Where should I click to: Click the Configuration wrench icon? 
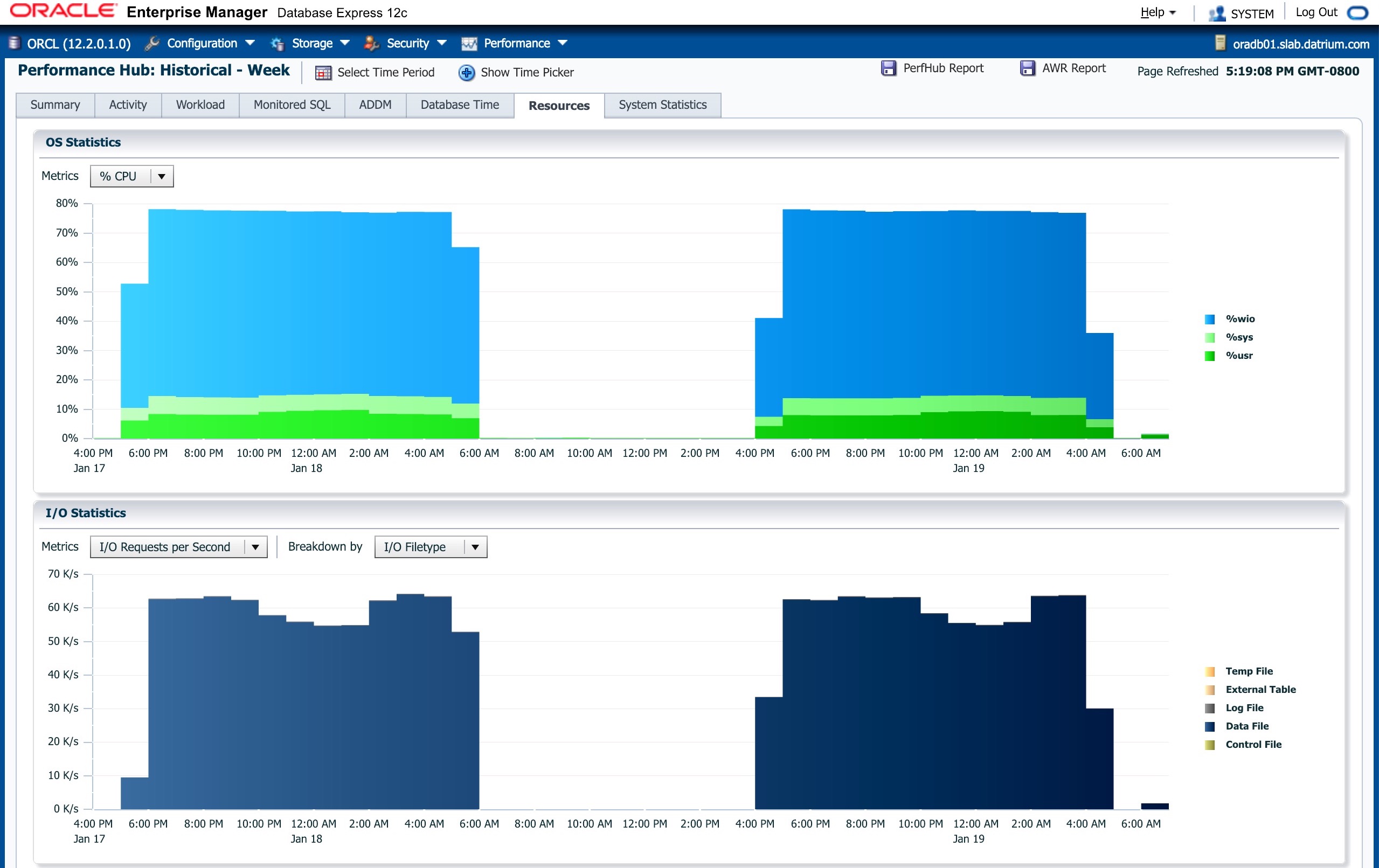(152, 43)
